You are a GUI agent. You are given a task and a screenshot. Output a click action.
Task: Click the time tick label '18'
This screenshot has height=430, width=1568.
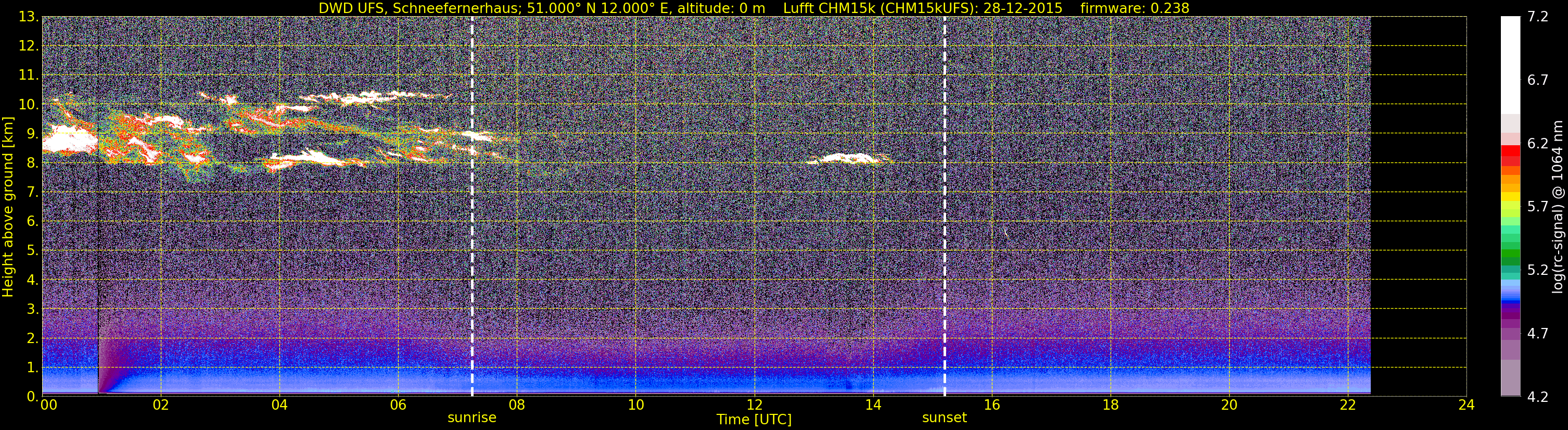tap(1110, 405)
